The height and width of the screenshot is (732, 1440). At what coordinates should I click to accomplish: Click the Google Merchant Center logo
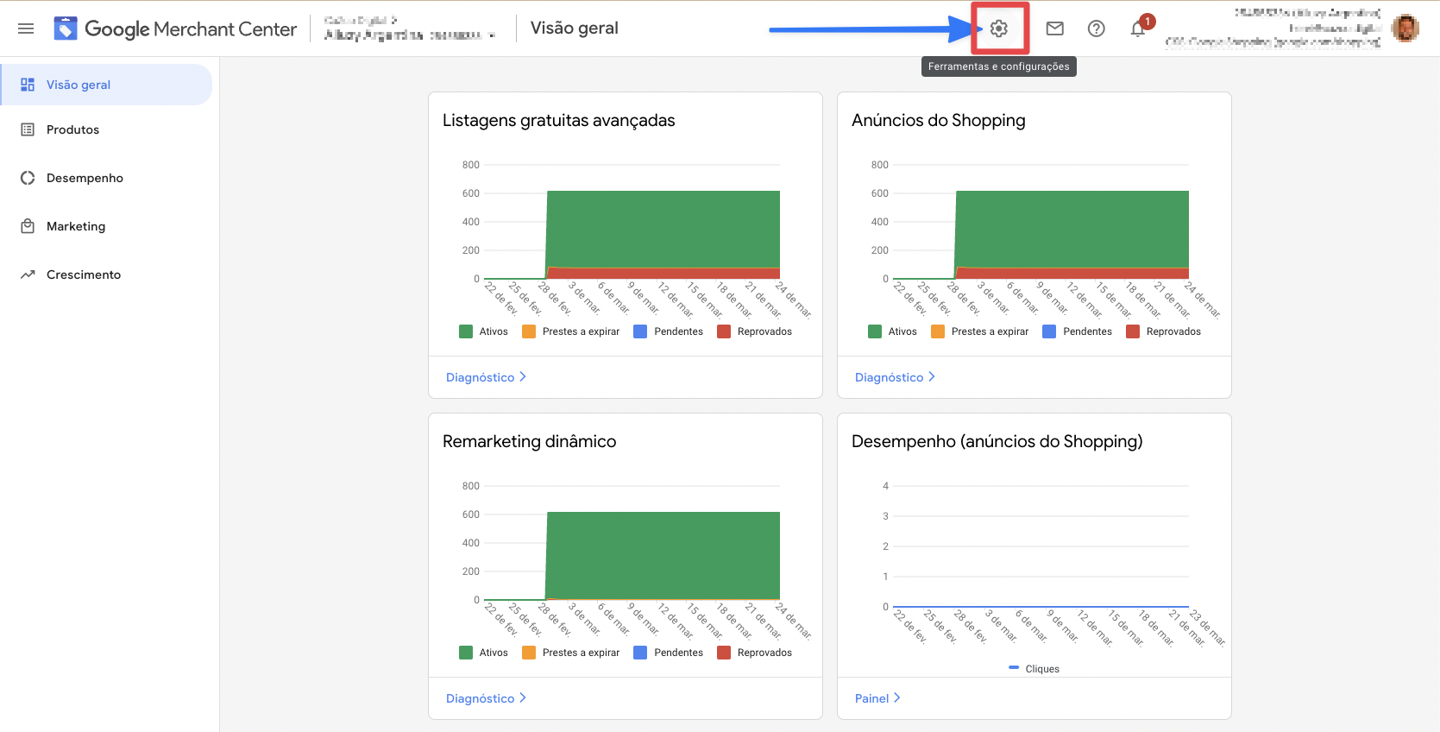coord(175,29)
